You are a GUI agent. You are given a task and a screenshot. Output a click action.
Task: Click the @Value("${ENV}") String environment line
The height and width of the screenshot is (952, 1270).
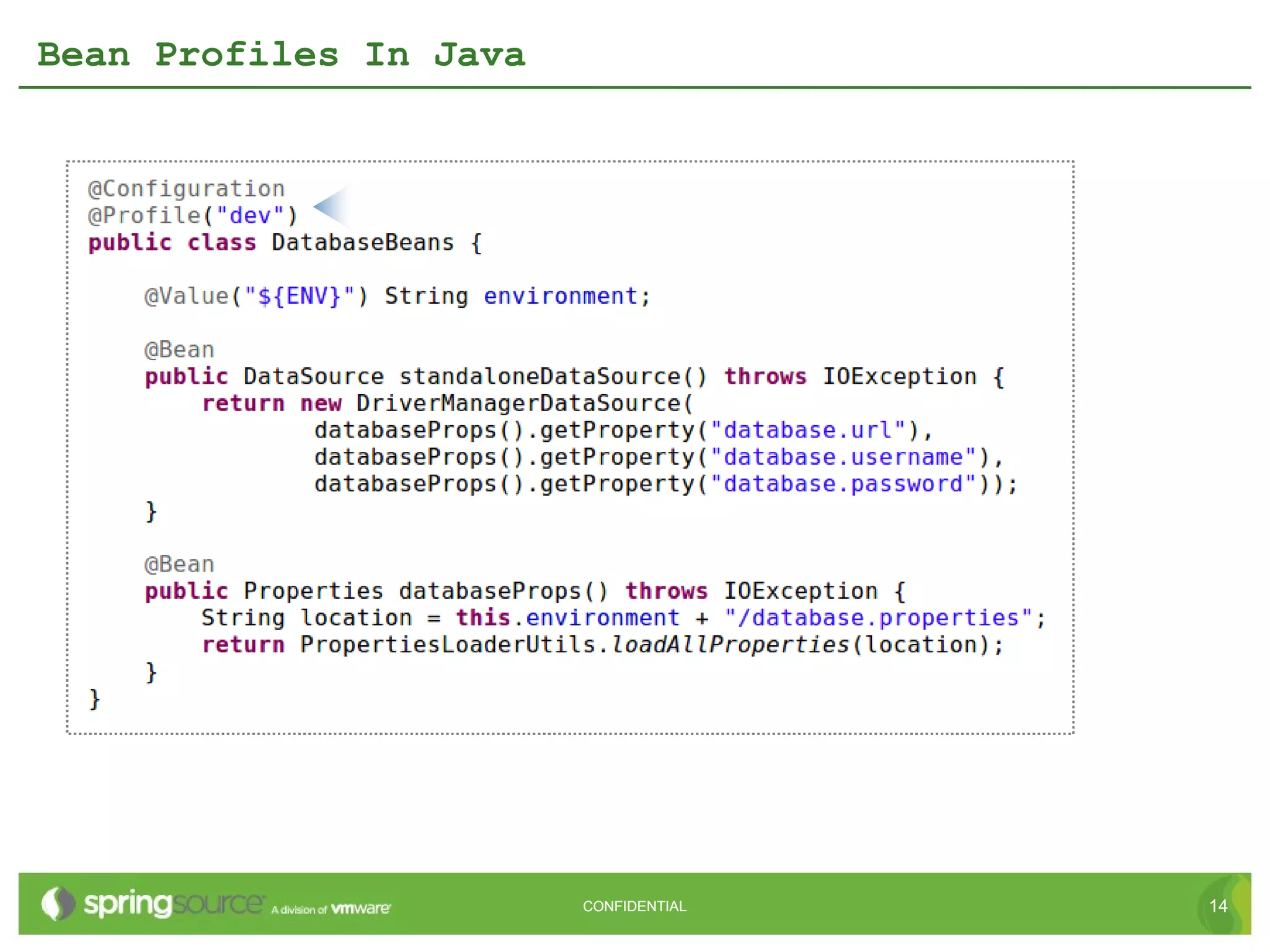[397, 296]
